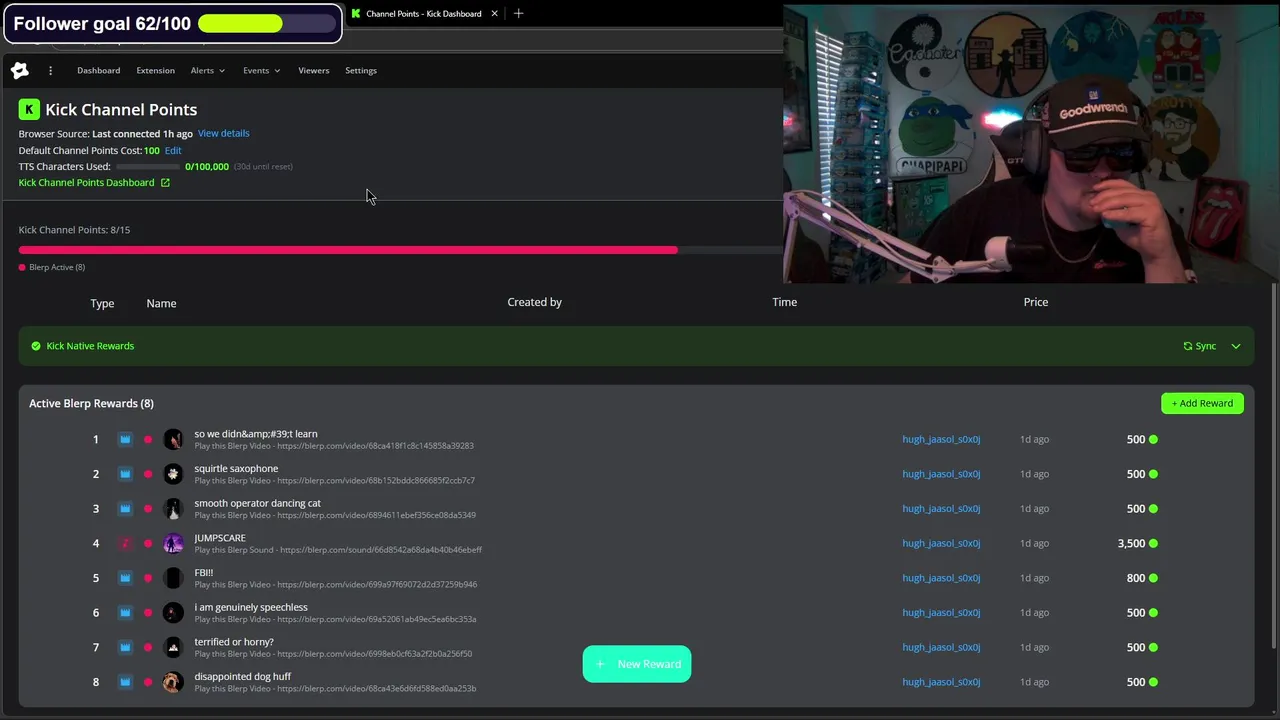Click the Created by column header

click(534, 302)
